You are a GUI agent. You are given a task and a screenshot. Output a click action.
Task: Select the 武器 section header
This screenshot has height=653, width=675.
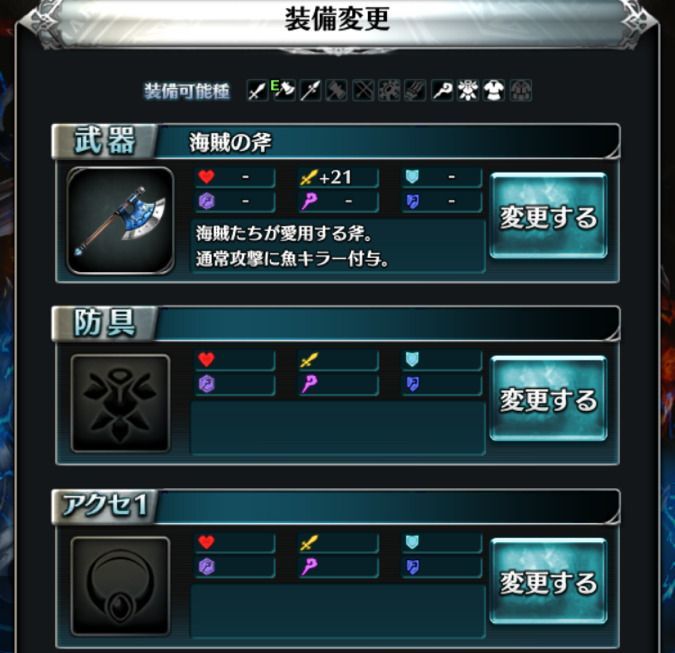(105, 141)
